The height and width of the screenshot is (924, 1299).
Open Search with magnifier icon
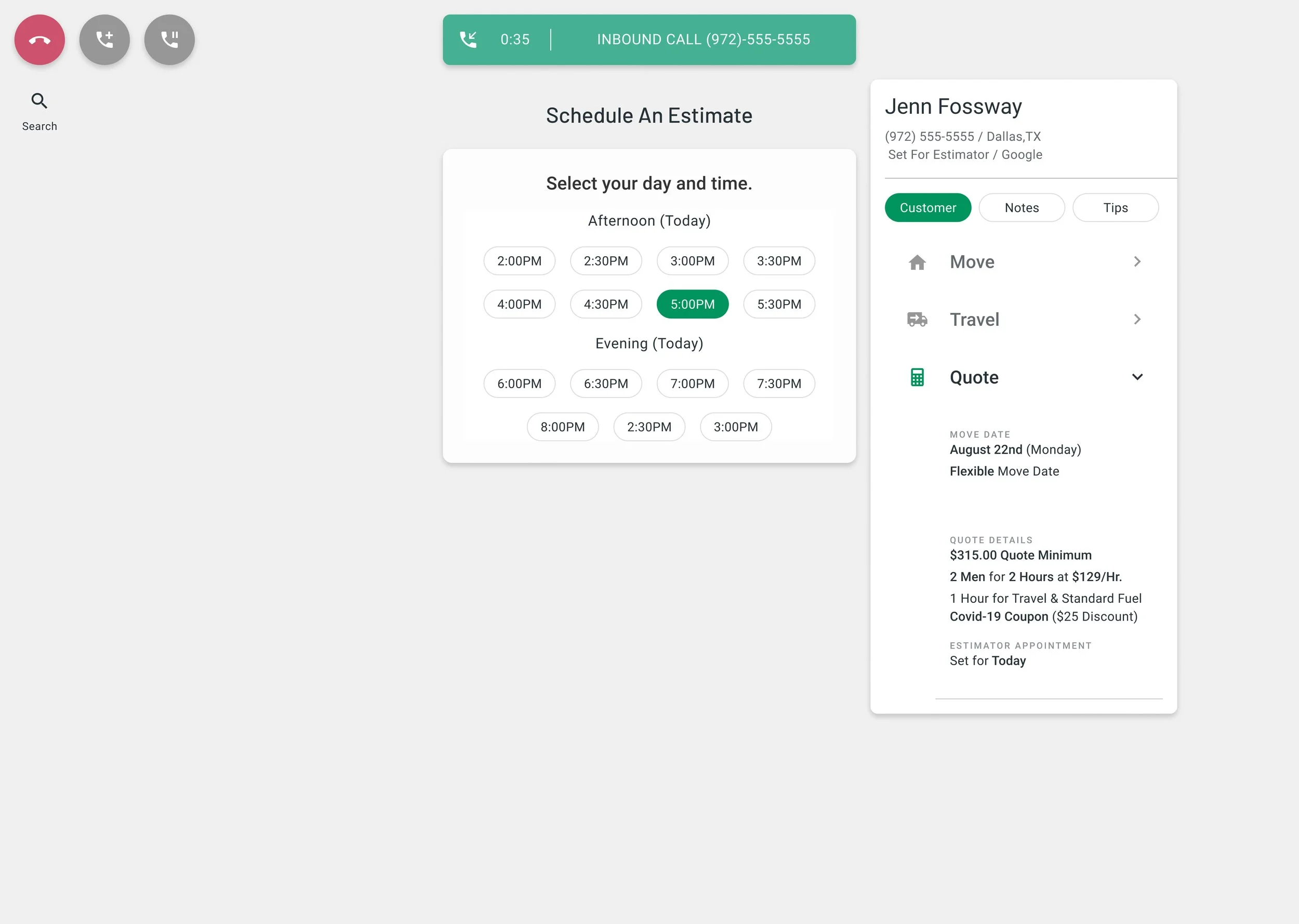tap(39, 101)
